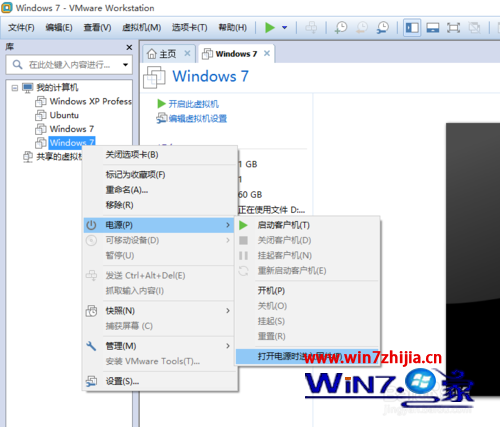Toggle the library sidebar view icon
500x427 pixels.
pyautogui.click(x=412, y=27)
